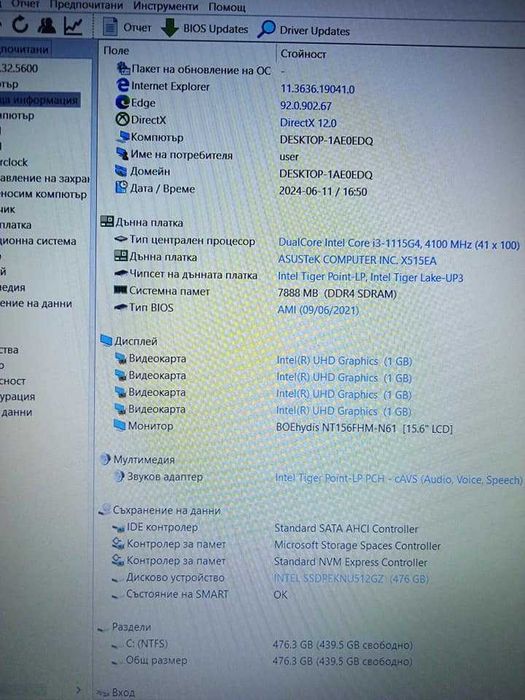Select the Вход section header
Image resolution: width=525 pixels, height=700 pixels.
(x=123, y=692)
